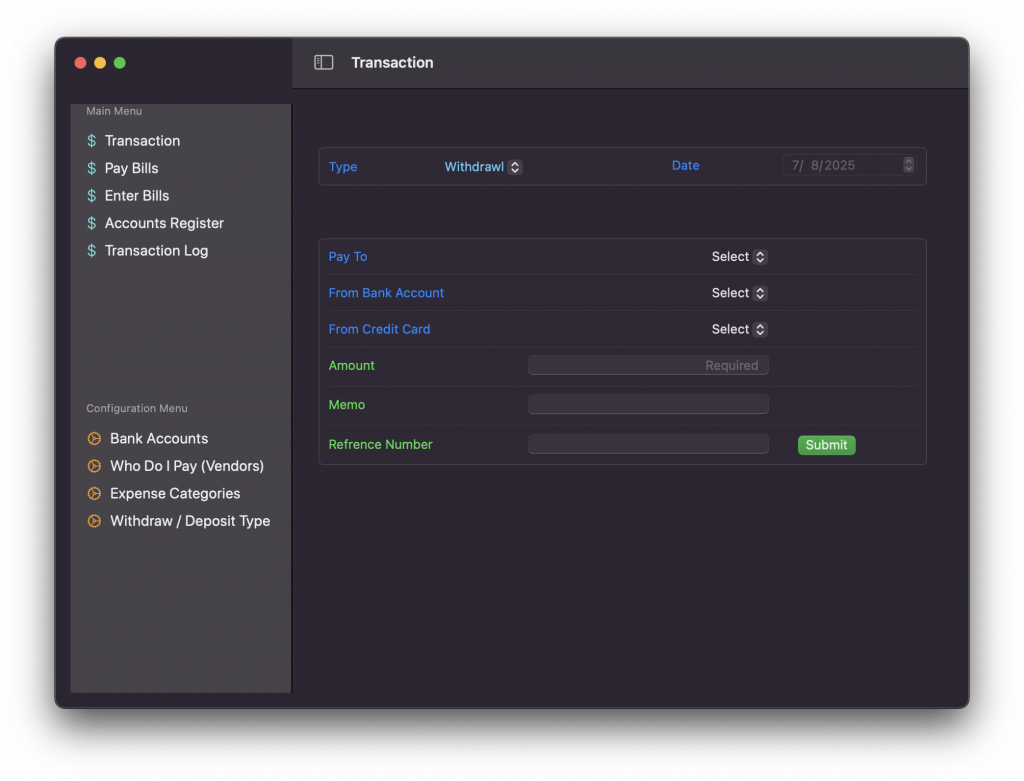Click the dollar icon next to Pay Bills
Screen dimensions: 1024x781
tap(92, 169)
